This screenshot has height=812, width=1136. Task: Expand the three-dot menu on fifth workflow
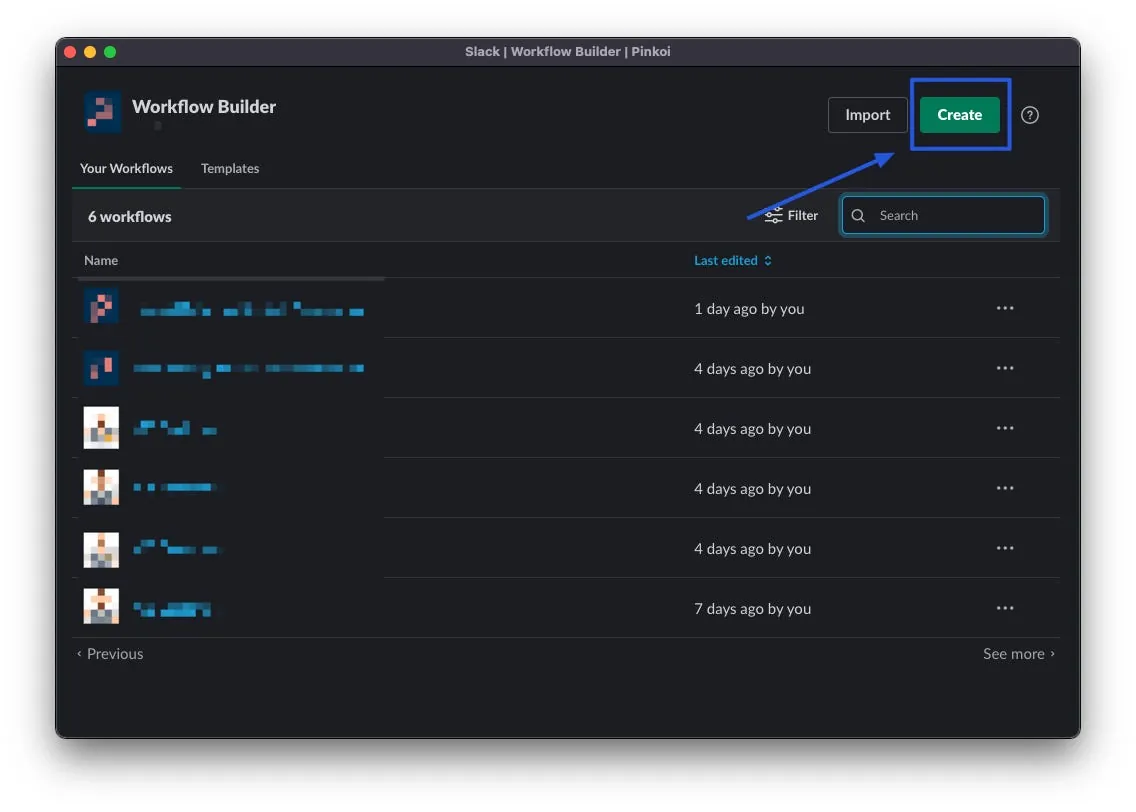[1005, 548]
